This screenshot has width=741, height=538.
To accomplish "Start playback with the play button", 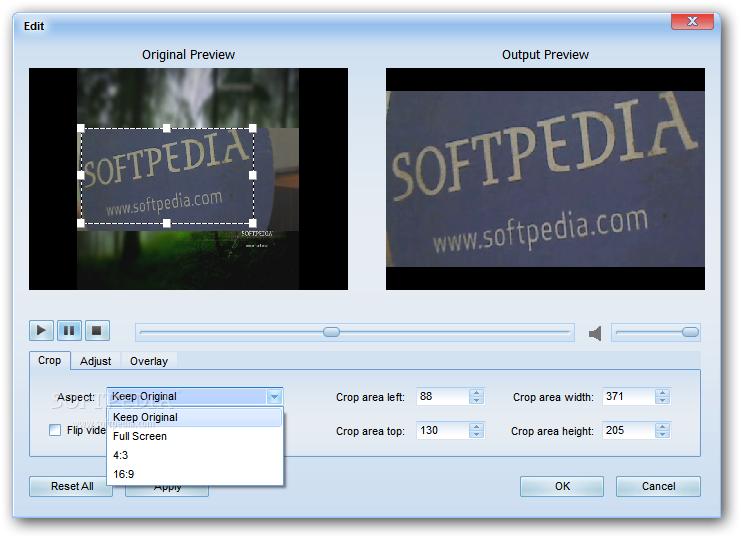I will (x=41, y=330).
